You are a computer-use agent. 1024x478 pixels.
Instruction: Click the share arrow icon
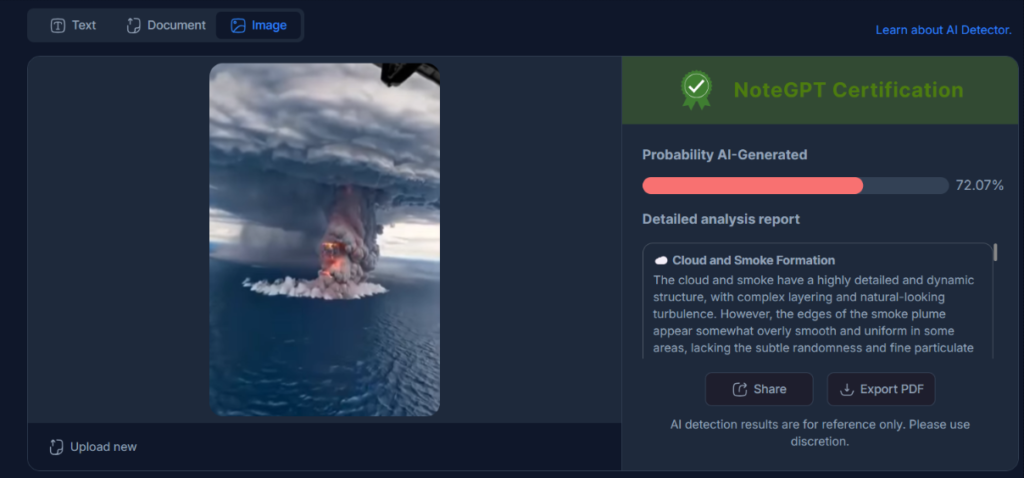[x=740, y=389]
